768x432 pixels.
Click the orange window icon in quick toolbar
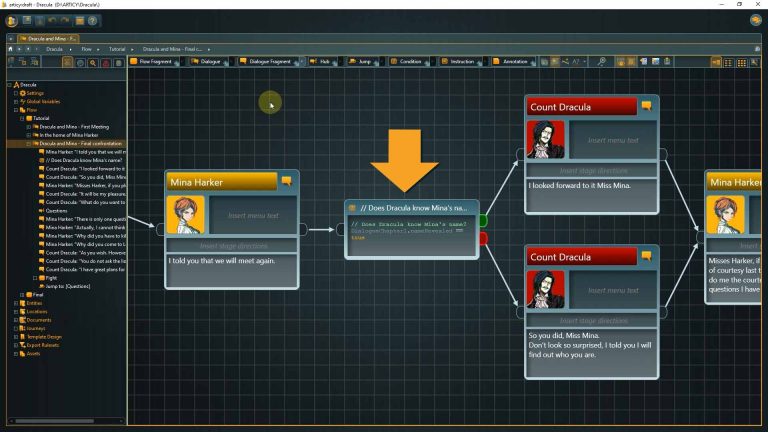pos(79,21)
